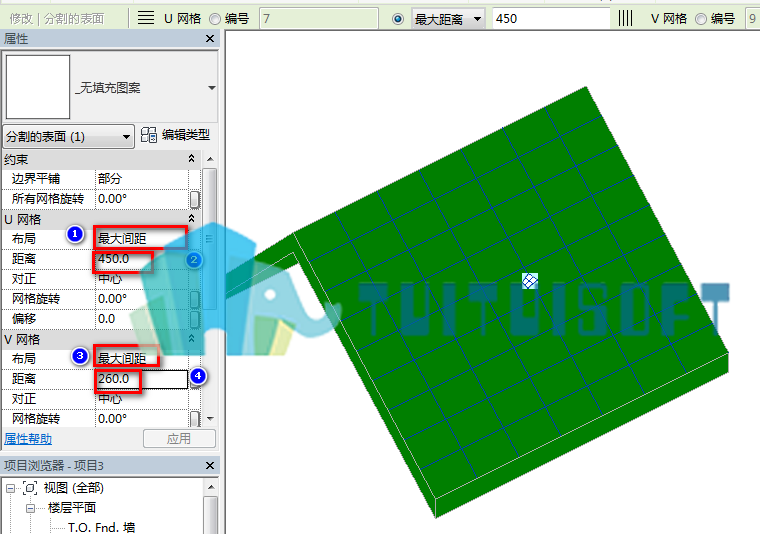Click the U grid number field showing 7
Viewport: 760px width, 534px height.
[x=319, y=19]
